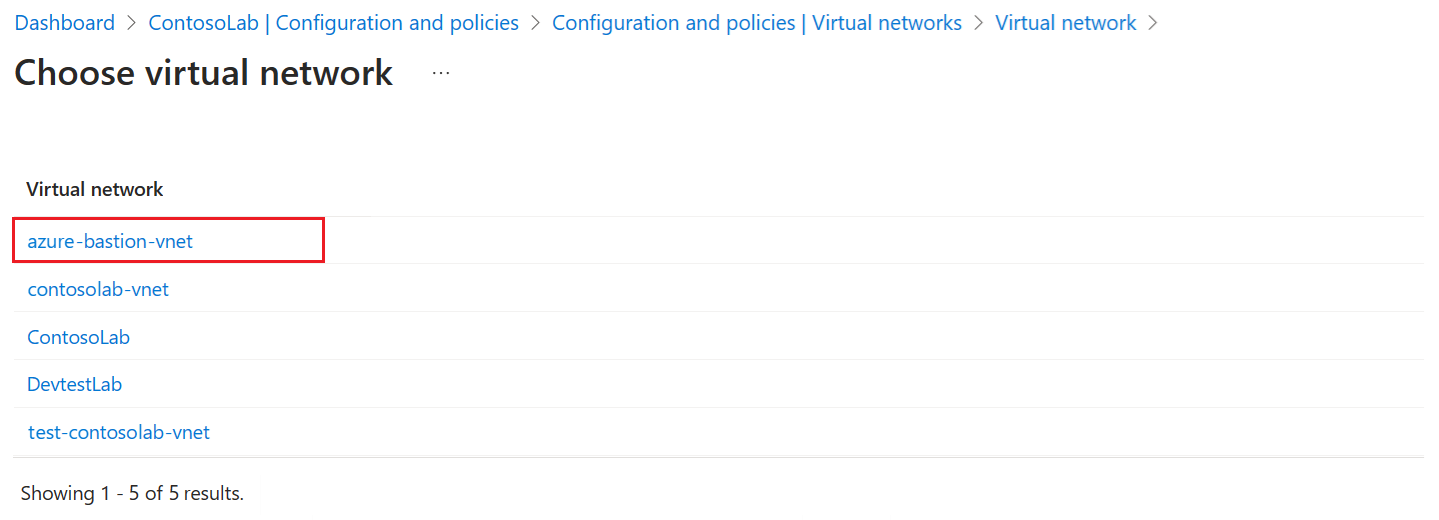The image size is (1439, 520).
Task: Click chevron after the Virtual networks breadcrumb
Action: 979,22
